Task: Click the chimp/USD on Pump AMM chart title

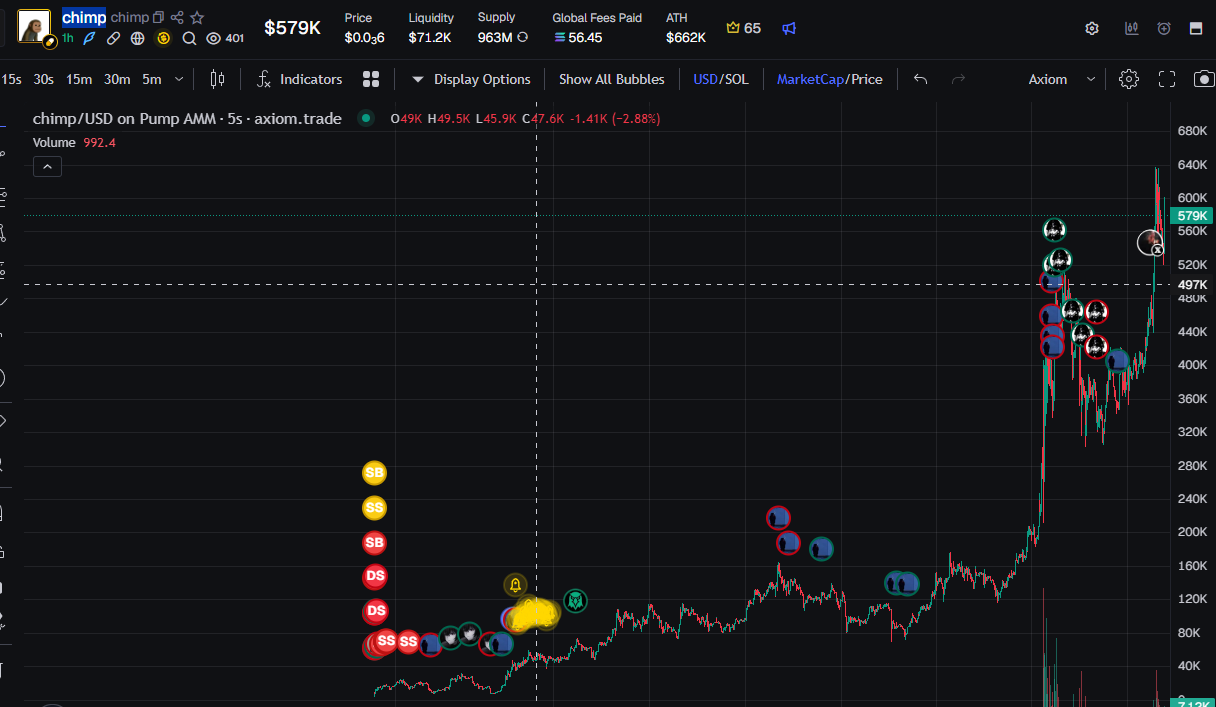Action: 187,119
